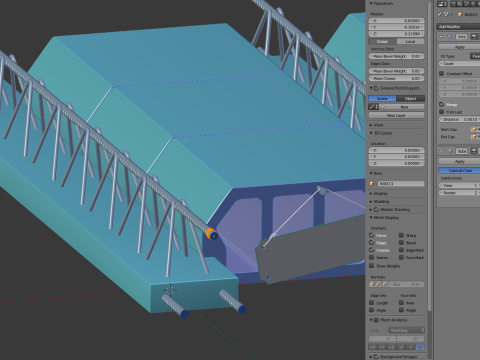This screenshot has width=480, height=360.
Task: Switch transform to Global
Action: [x=382, y=41]
